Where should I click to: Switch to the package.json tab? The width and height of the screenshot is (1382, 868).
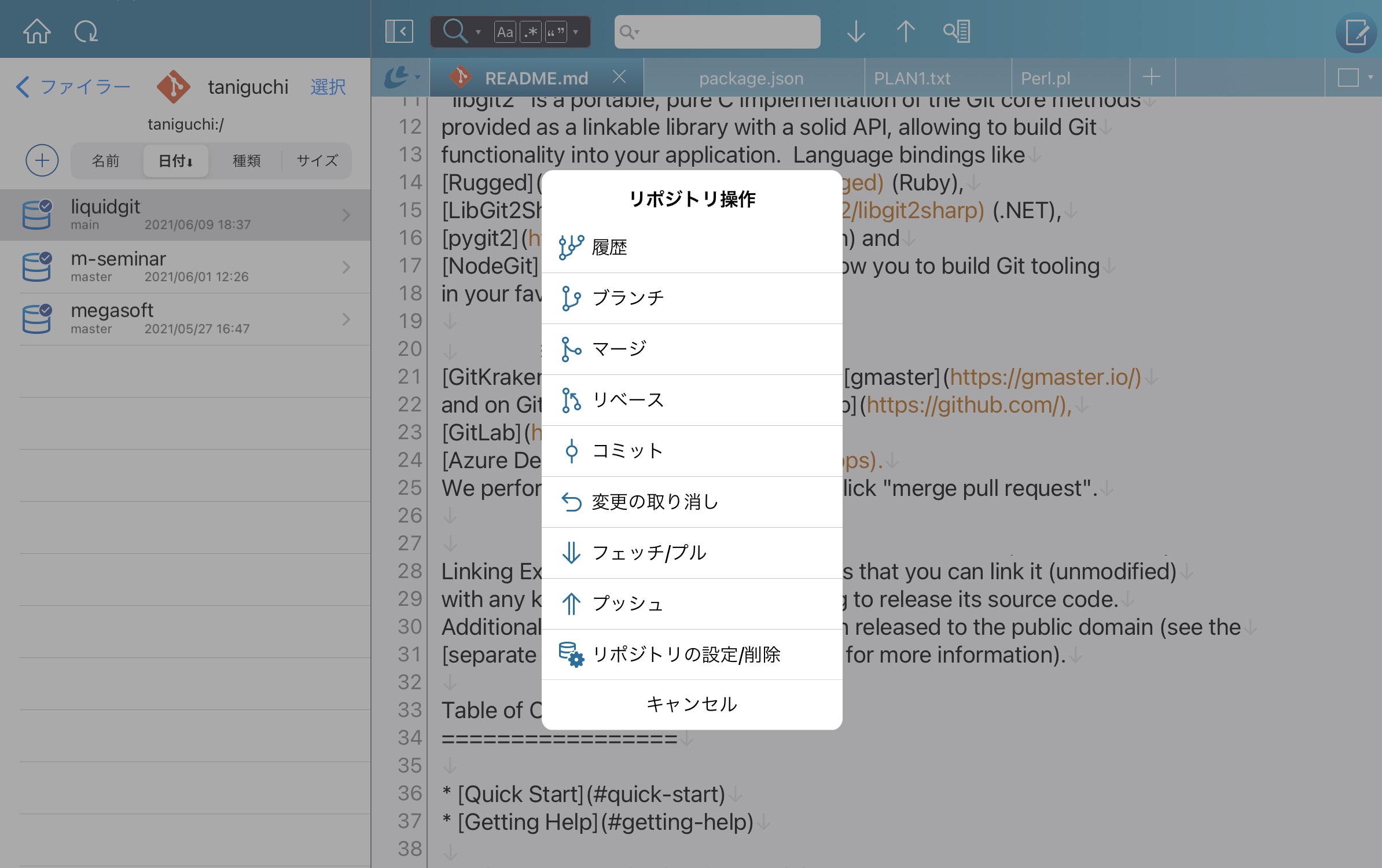coord(751,78)
